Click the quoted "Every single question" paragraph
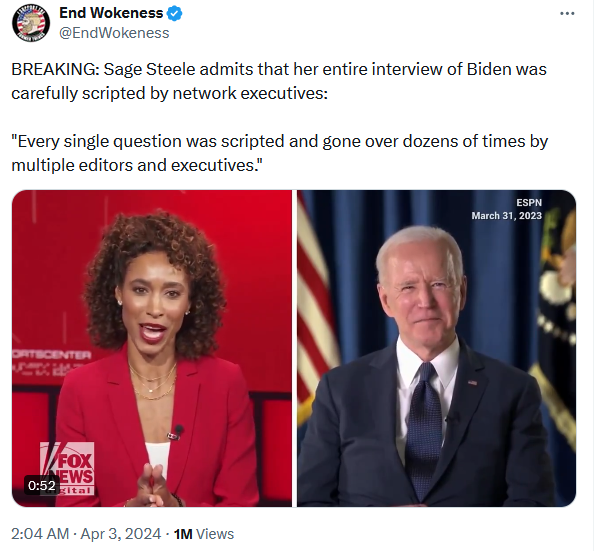The width and height of the screenshot is (594, 551). [280, 153]
